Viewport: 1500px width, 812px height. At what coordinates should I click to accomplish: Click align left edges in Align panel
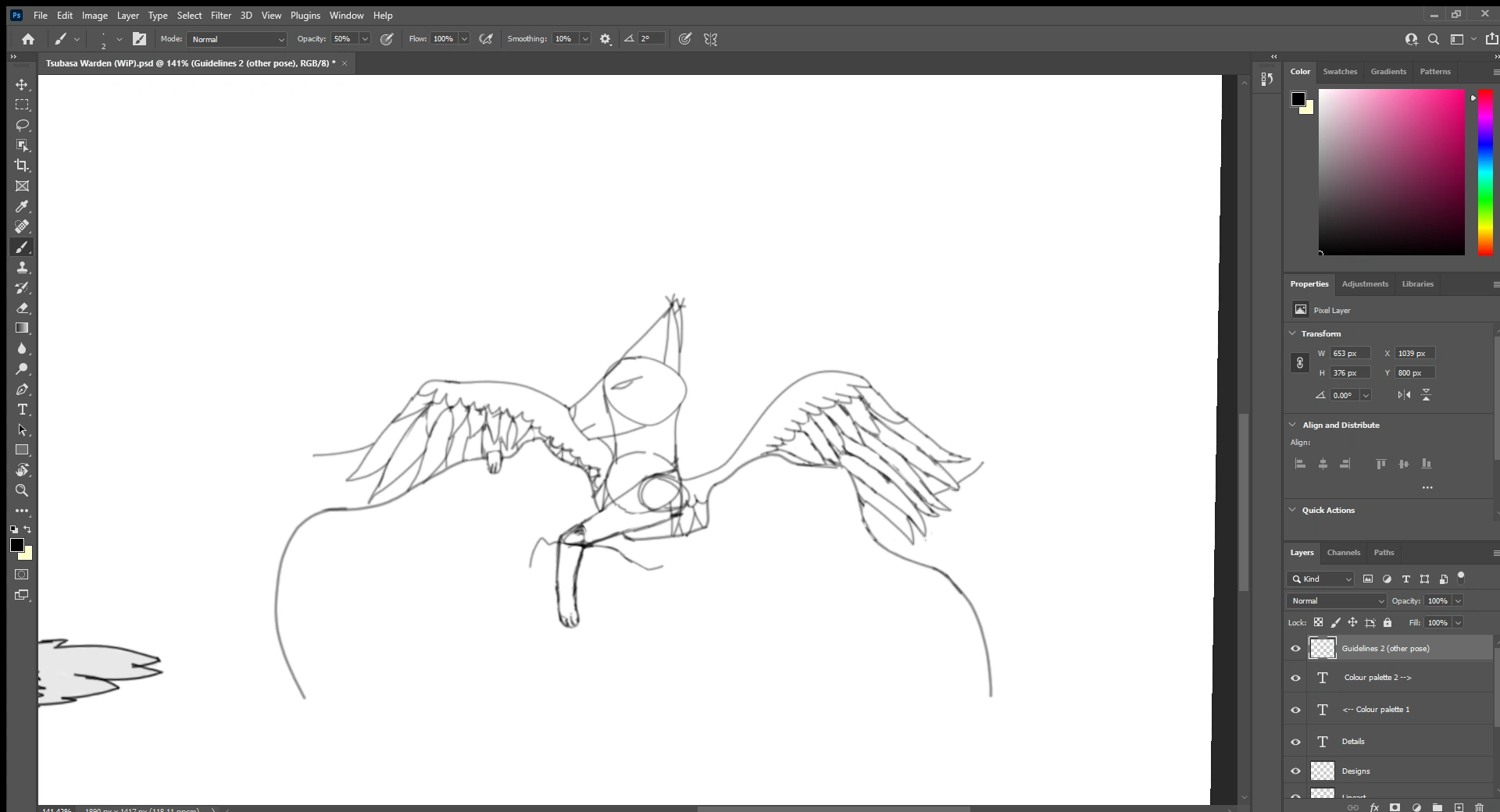coord(1300,464)
